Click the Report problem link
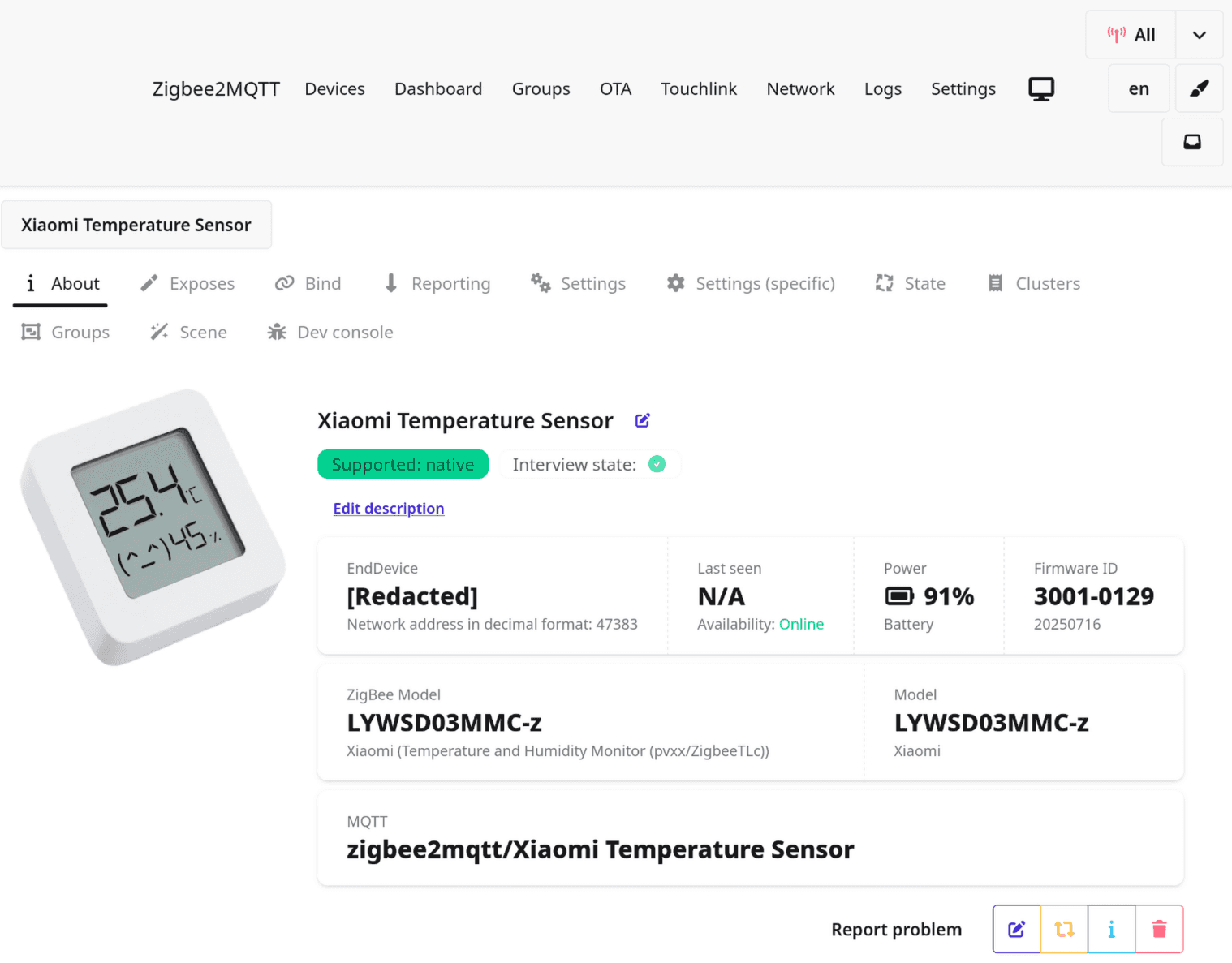 click(x=896, y=930)
